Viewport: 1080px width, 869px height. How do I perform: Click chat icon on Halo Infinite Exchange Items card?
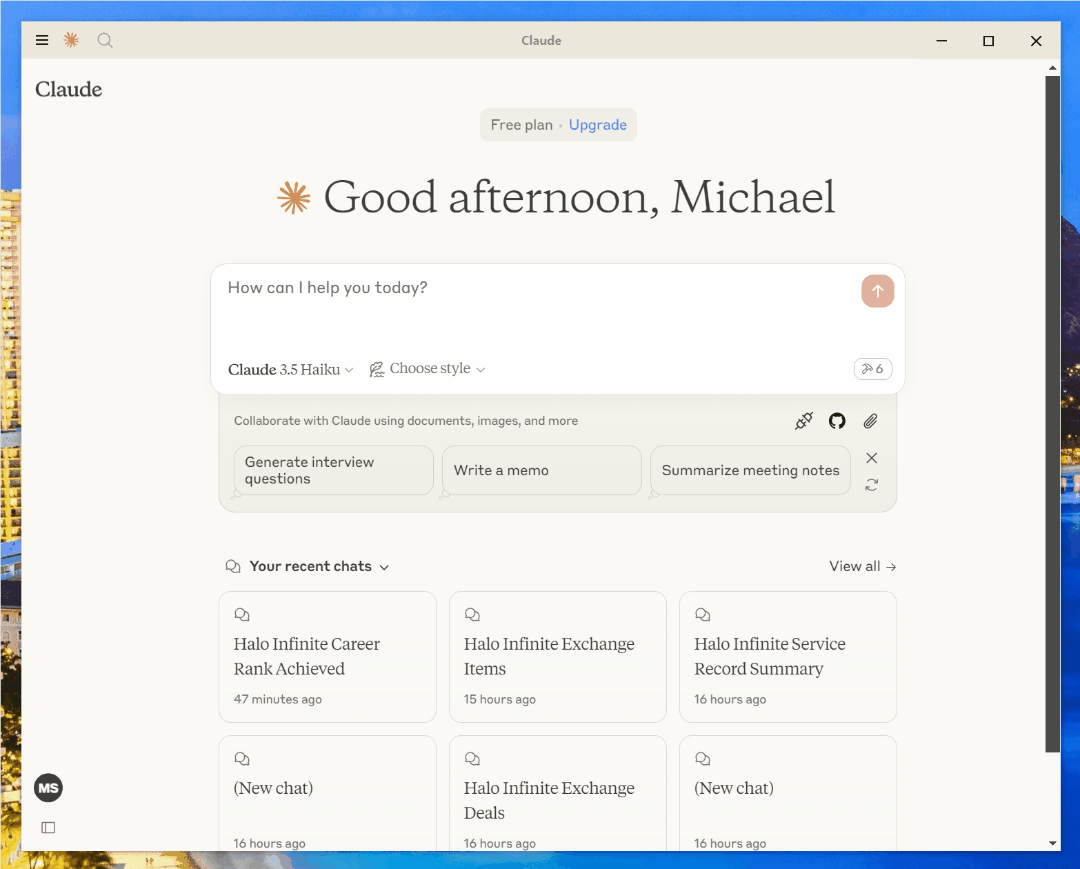point(472,614)
